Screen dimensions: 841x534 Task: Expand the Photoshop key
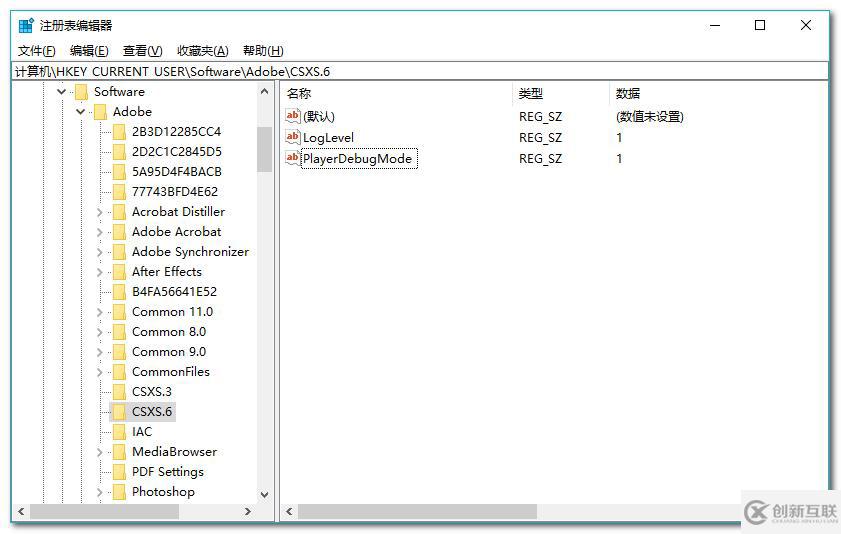click(x=100, y=492)
